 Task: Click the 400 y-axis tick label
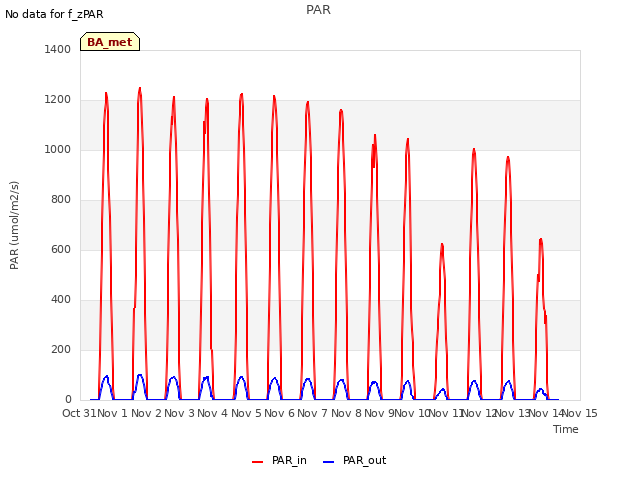click(61, 300)
